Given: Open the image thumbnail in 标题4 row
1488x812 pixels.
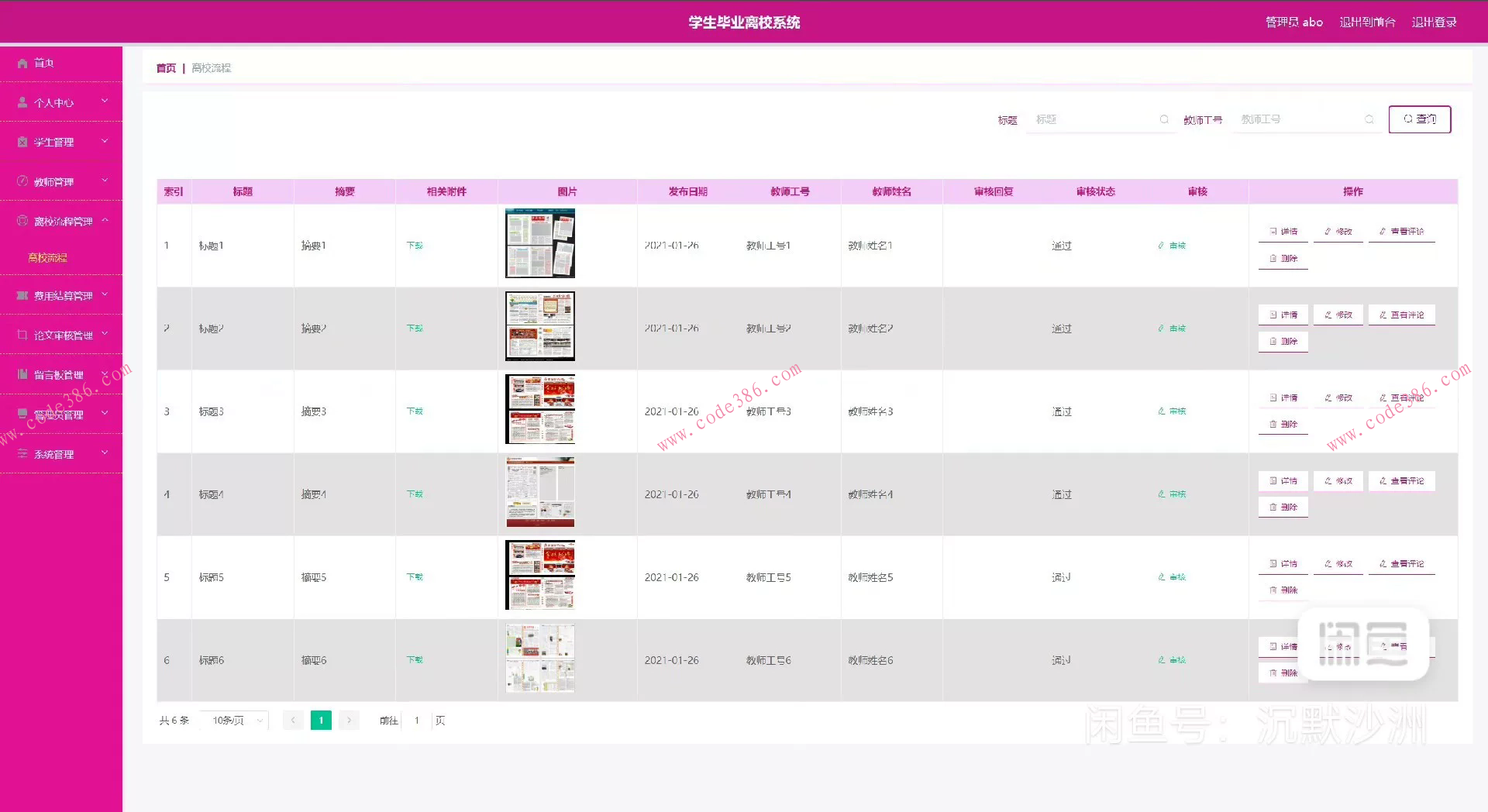Looking at the screenshot, I should 540,492.
